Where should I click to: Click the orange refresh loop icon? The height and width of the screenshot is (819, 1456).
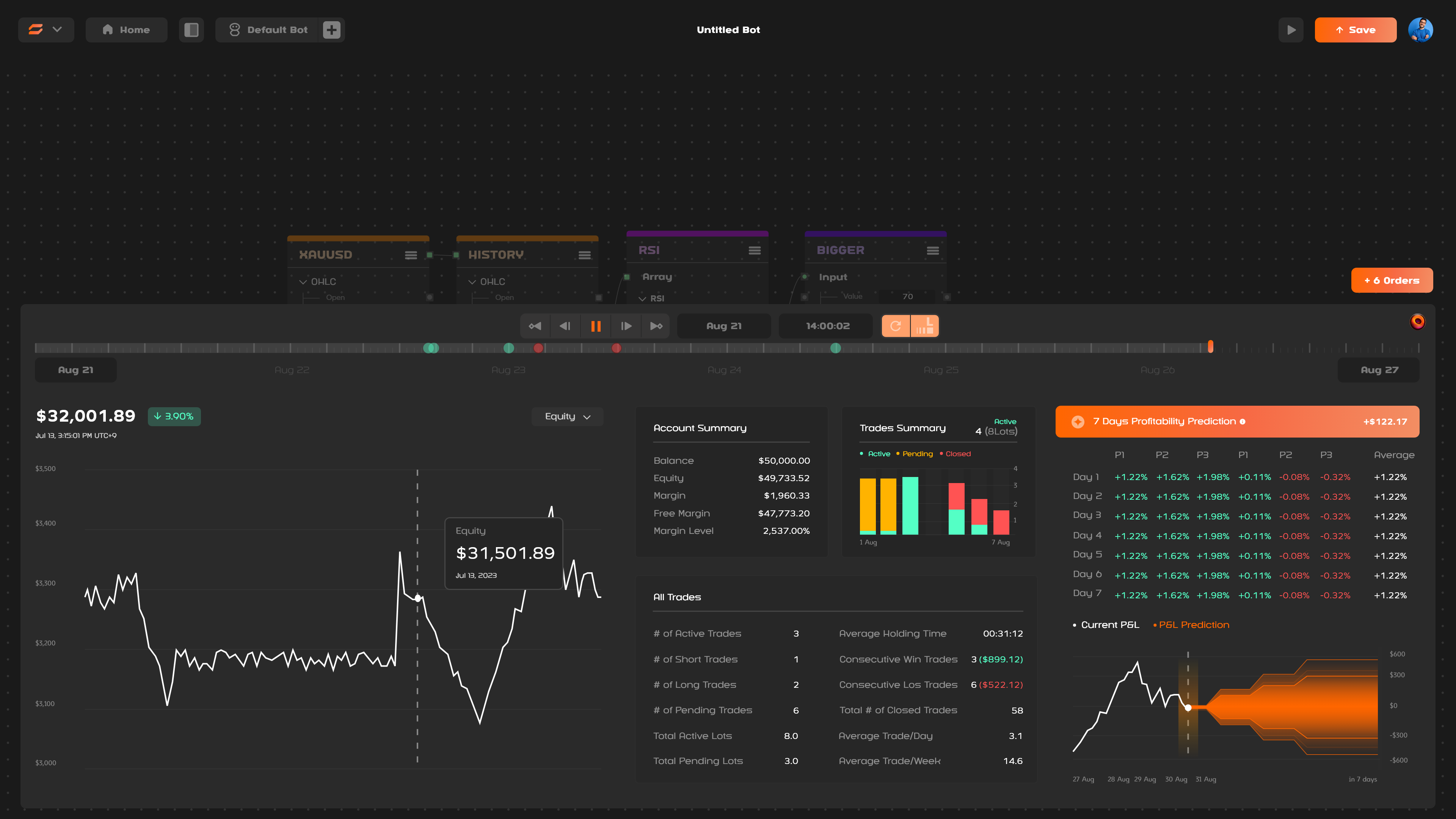tap(895, 326)
